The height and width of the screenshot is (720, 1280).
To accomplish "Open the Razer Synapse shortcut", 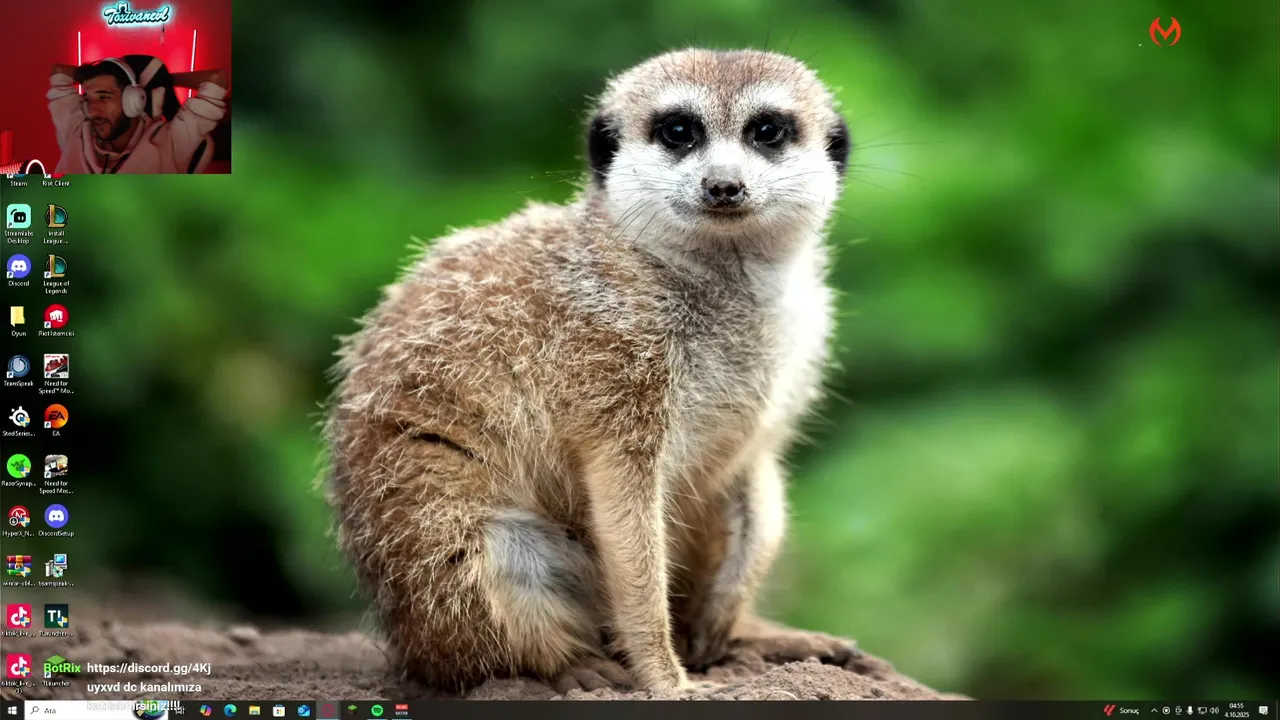I will tap(18, 471).
